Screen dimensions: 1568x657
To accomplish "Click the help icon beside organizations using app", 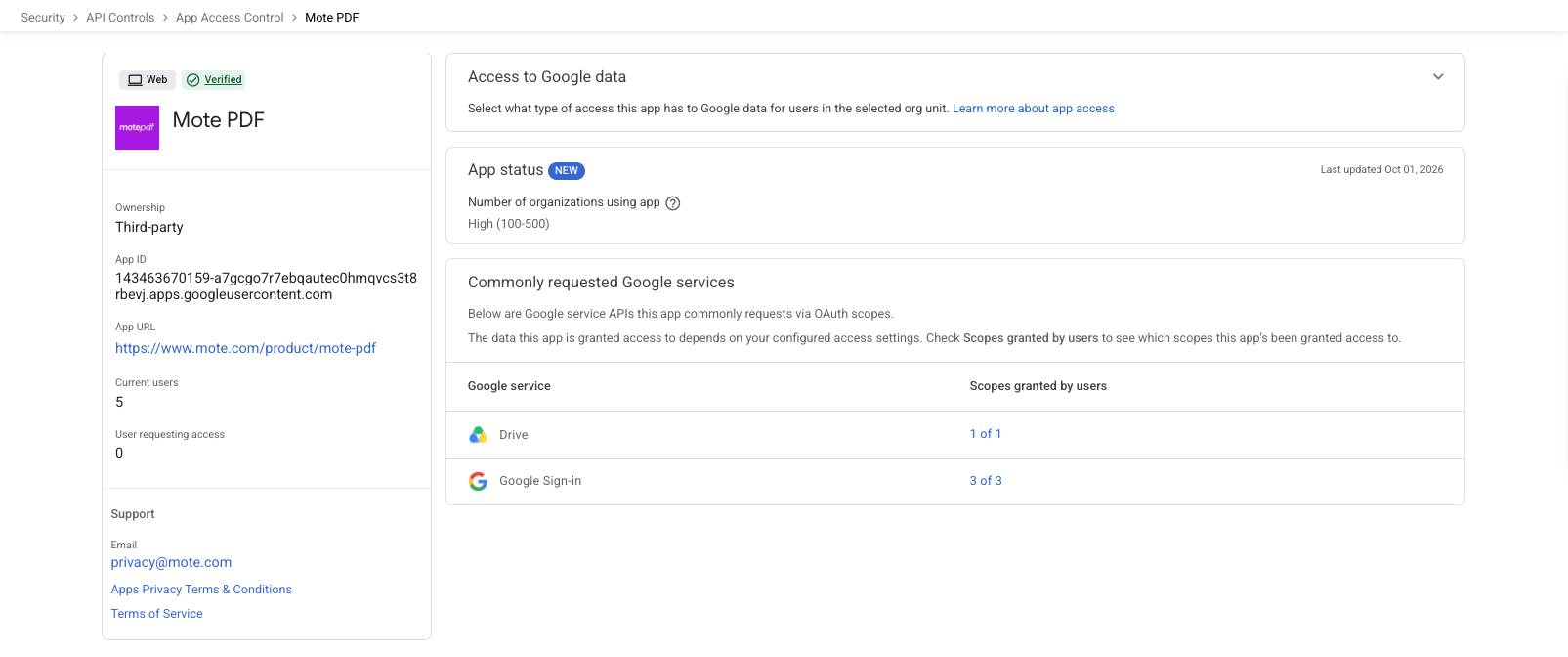I will (x=673, y=203).
